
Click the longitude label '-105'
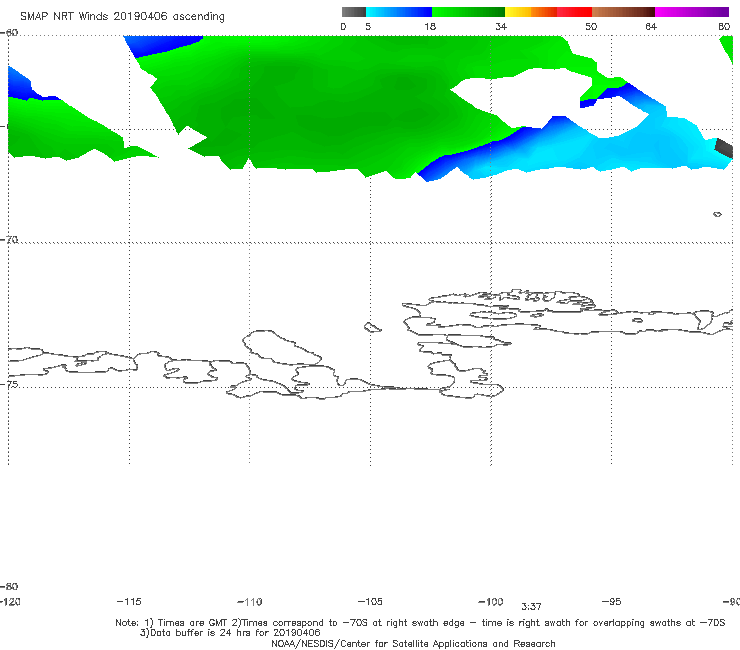pyautogui.click(x=370, y=602)
